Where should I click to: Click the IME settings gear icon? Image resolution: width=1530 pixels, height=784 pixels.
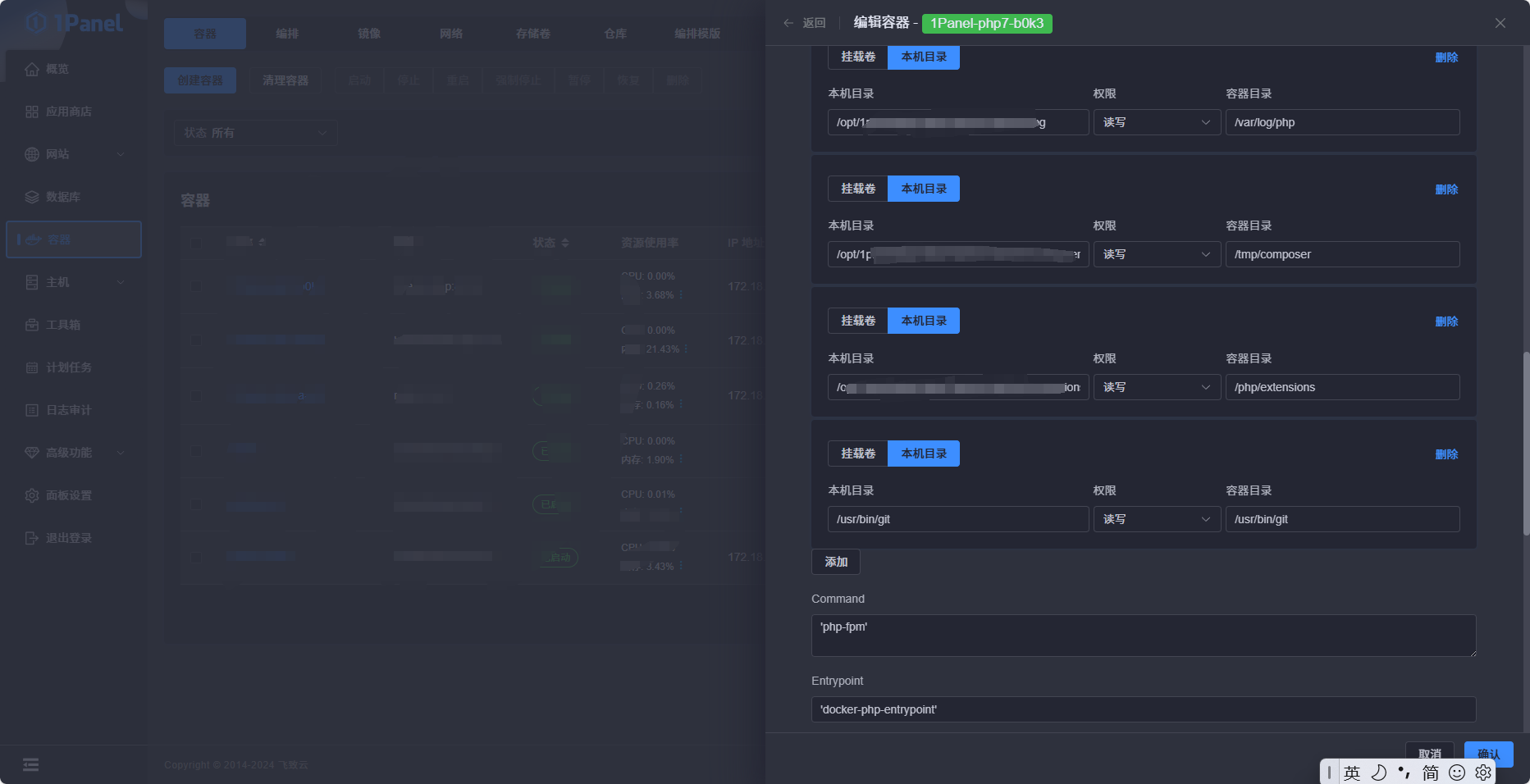[x=1483, y=773]
